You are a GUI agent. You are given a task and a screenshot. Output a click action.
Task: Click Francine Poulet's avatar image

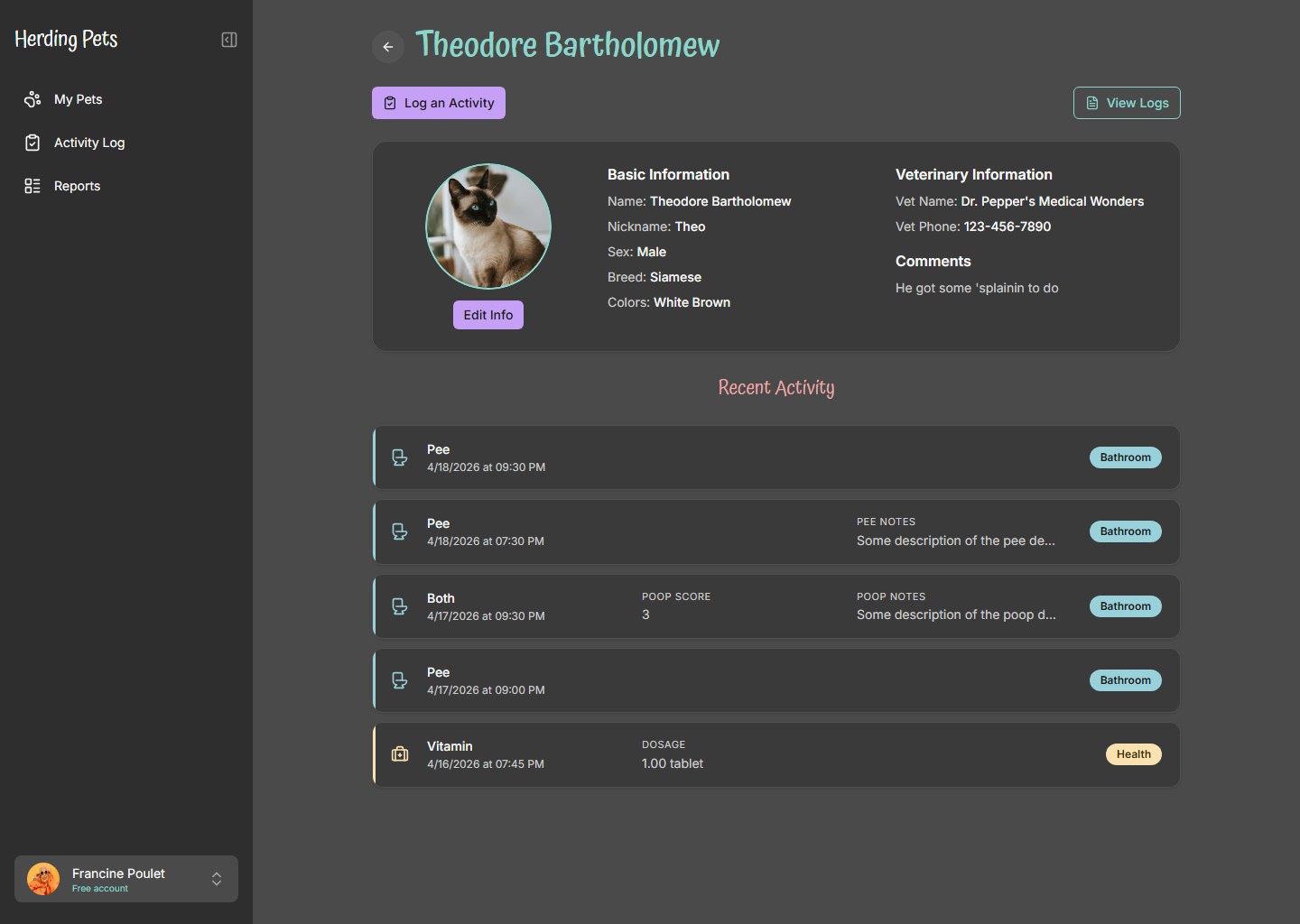coord(43,879)
